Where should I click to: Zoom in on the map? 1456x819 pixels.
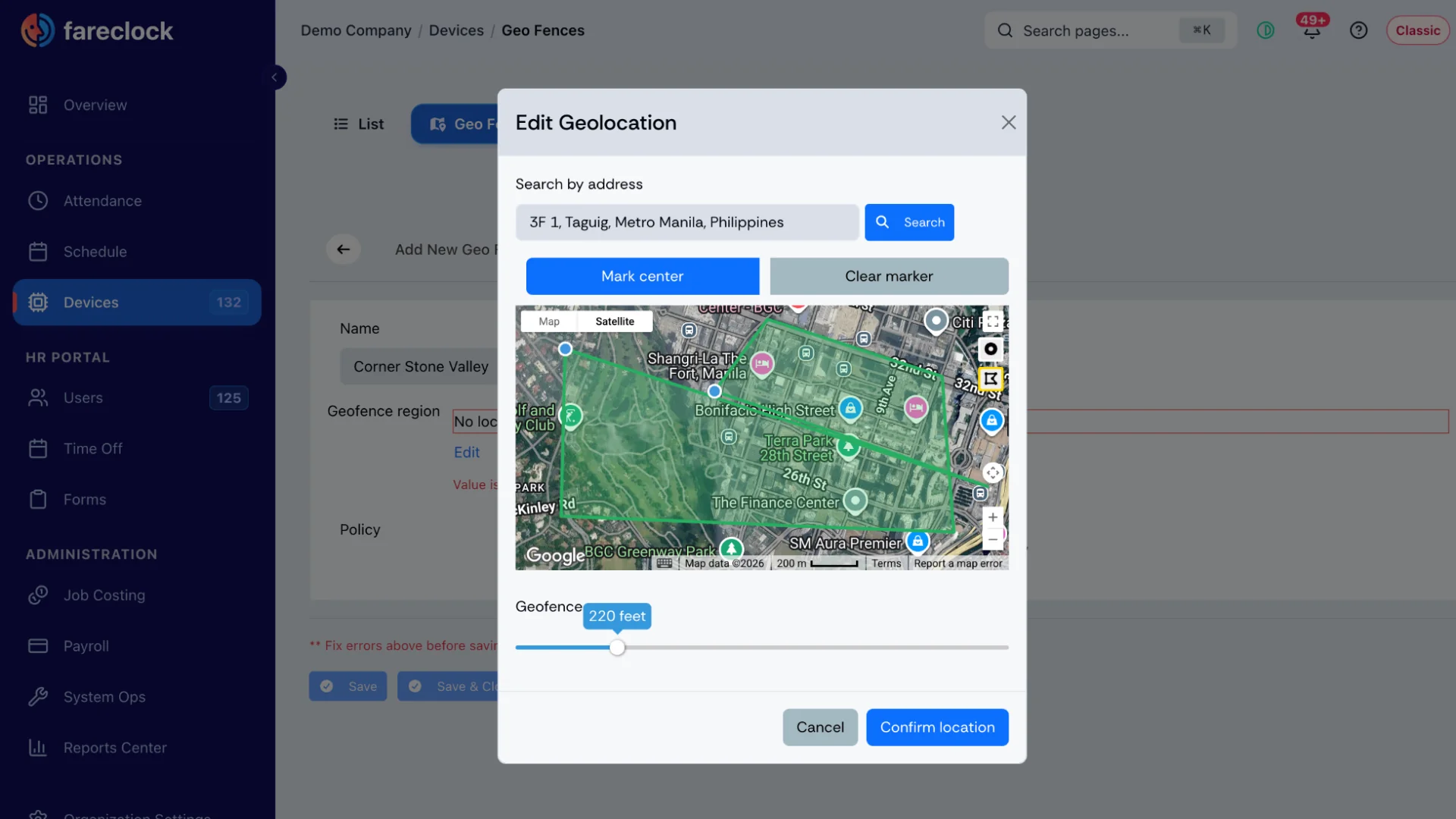[x=993, y=517]
